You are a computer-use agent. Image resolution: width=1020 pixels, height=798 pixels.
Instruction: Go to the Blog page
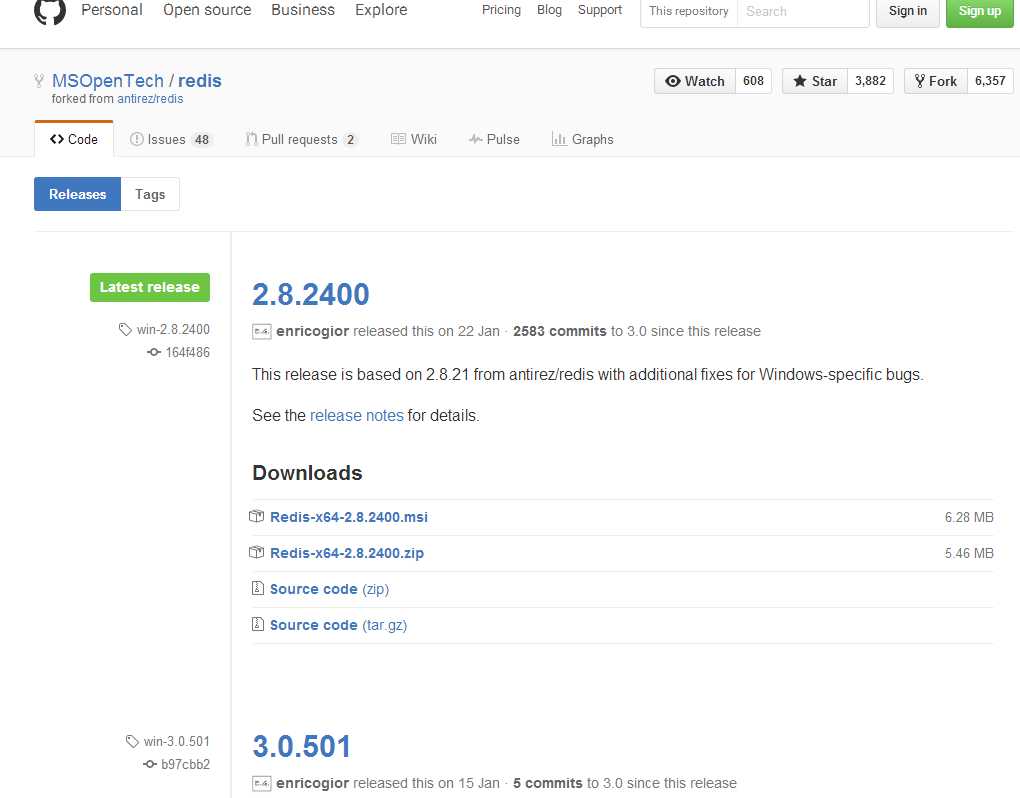550,10
